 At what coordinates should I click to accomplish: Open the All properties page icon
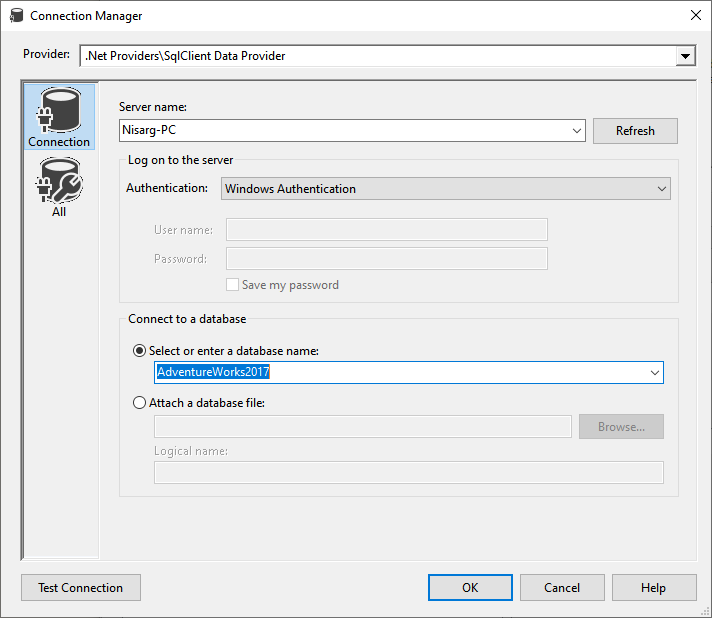pos(59,187)
